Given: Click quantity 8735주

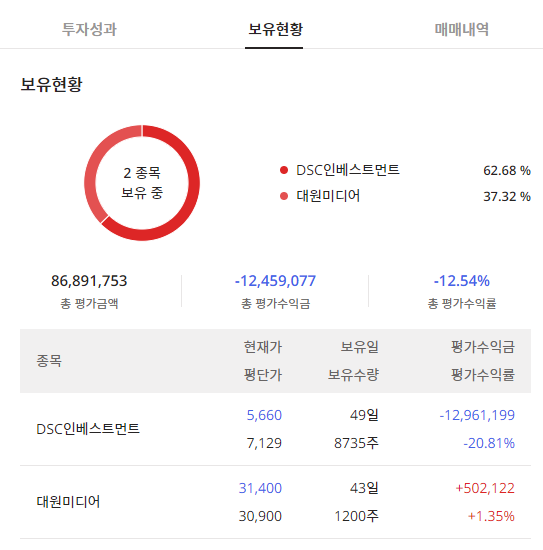Looking at the screenshot, I should tap(356, 443).
